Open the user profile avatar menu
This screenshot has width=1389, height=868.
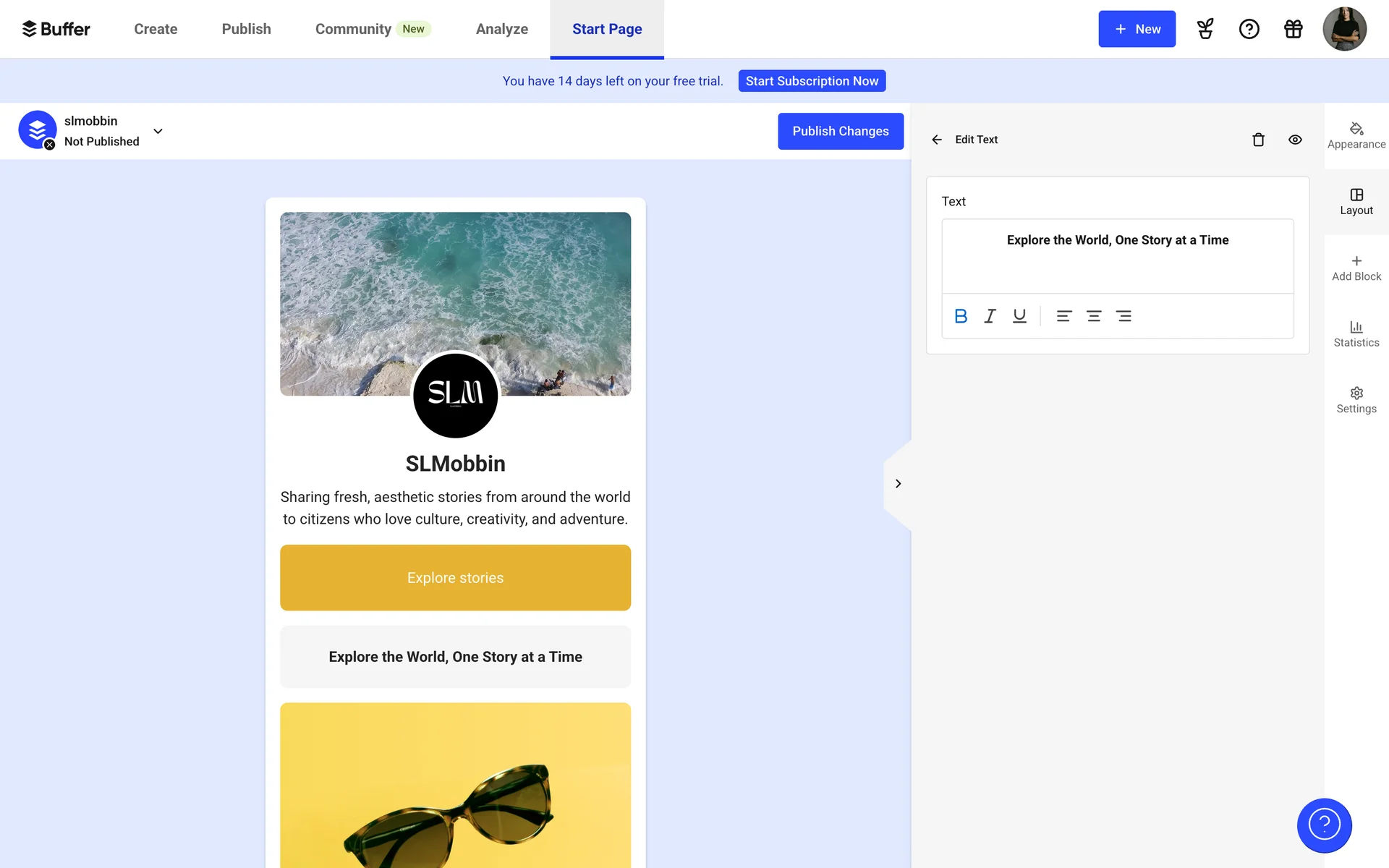click(x=1343, y=29)
